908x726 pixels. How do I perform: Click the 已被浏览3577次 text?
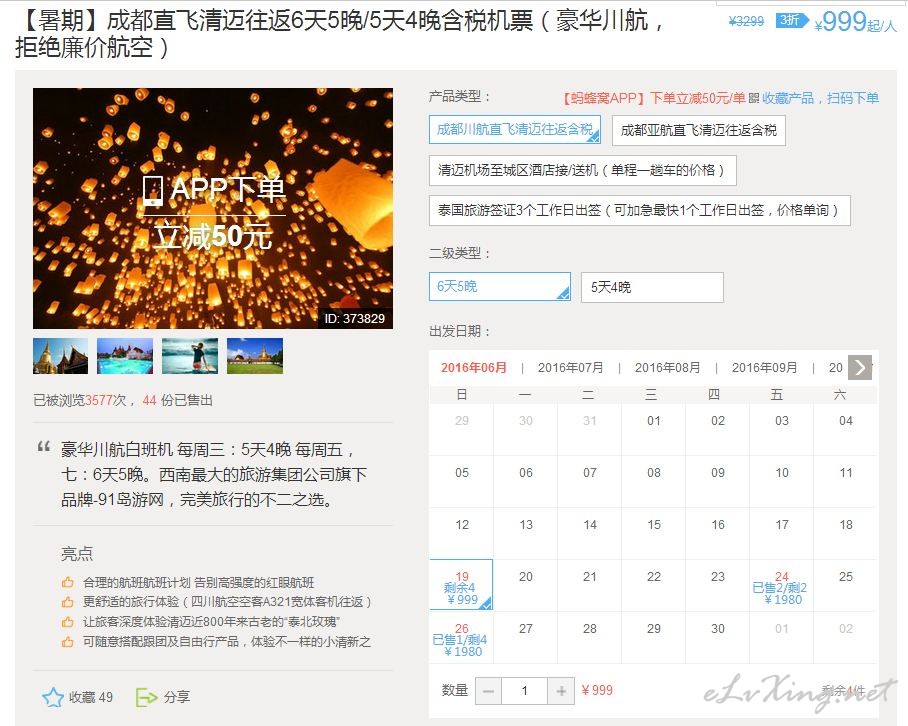click(79, 400)
